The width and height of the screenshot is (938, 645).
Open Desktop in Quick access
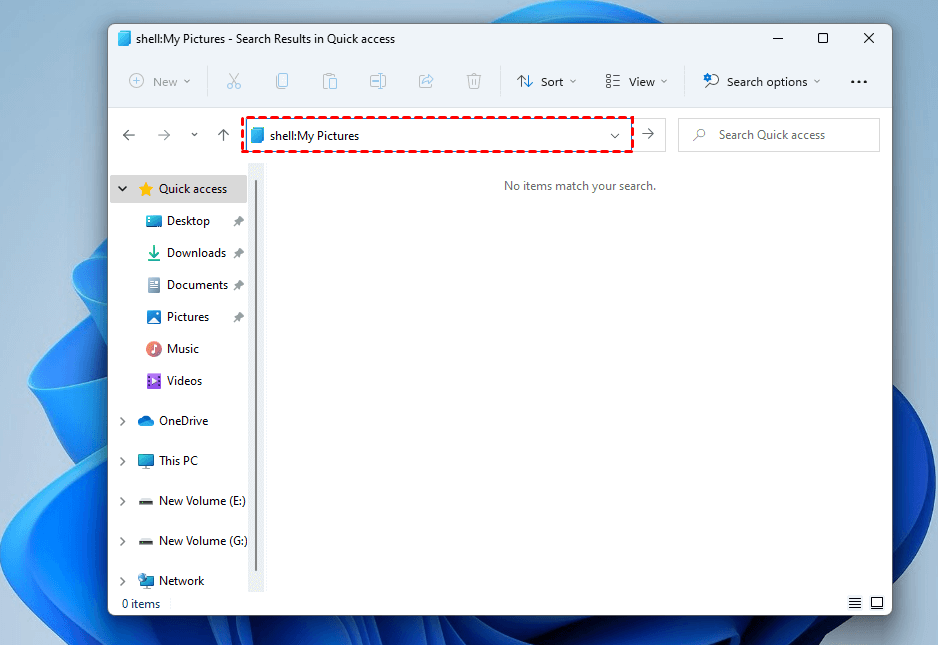(188, 221)
